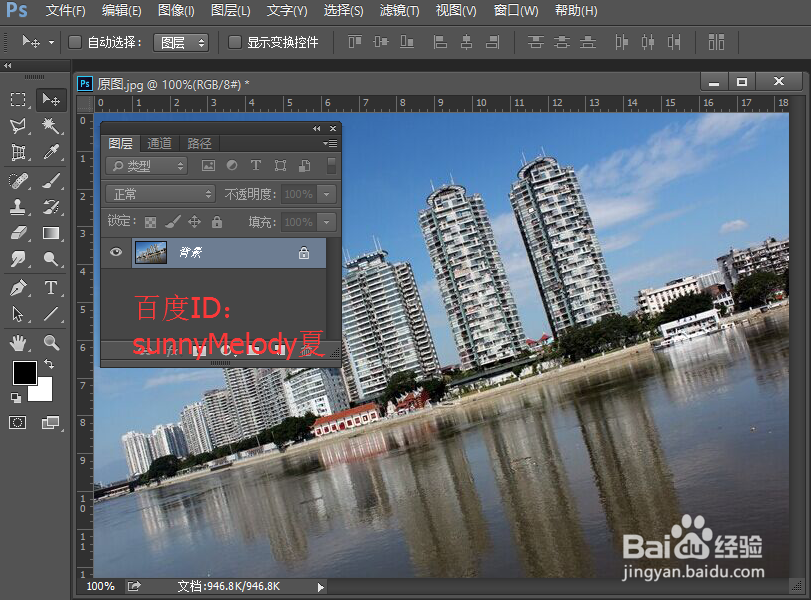Click the 100% zoom level field
Viewport: 811px width, 600px height.
[100, 586]
